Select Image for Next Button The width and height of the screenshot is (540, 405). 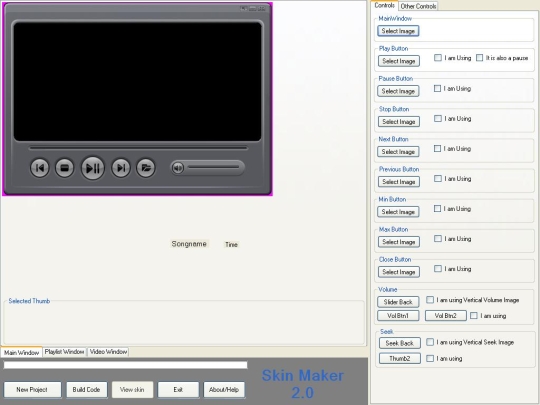click(398, 152)
